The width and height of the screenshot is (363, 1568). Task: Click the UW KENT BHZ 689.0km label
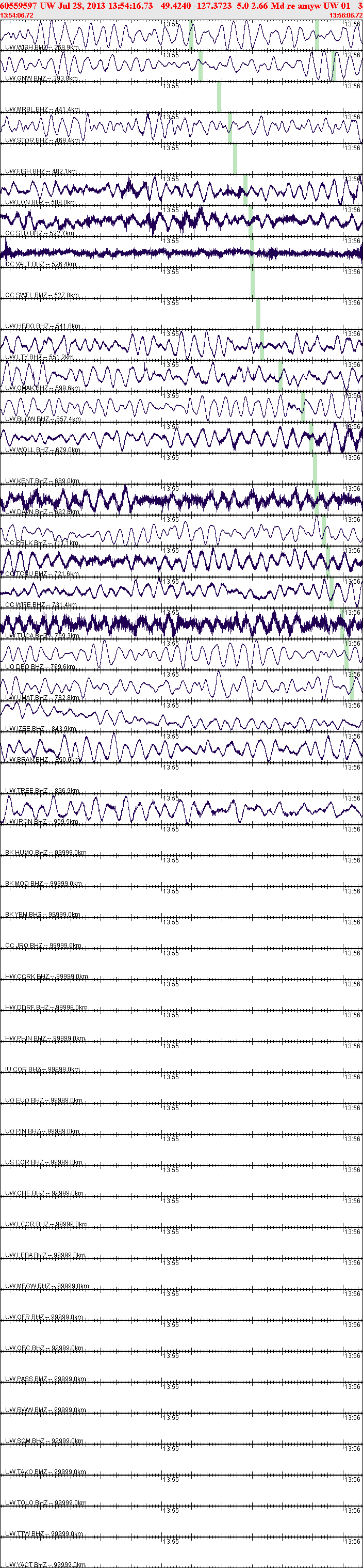pyautogui.click(x=42, y=482)
